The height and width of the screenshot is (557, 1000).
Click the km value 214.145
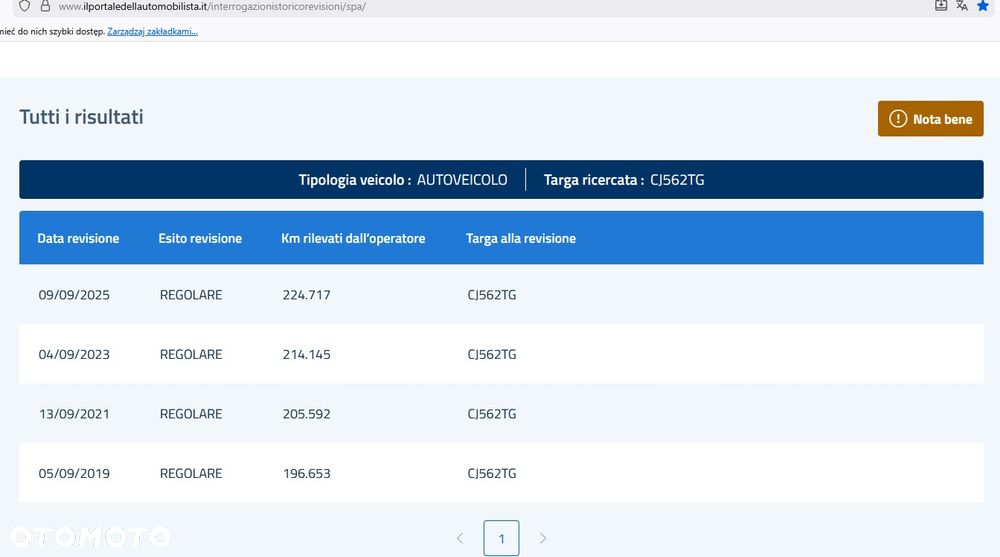click(x=307, y=354)
